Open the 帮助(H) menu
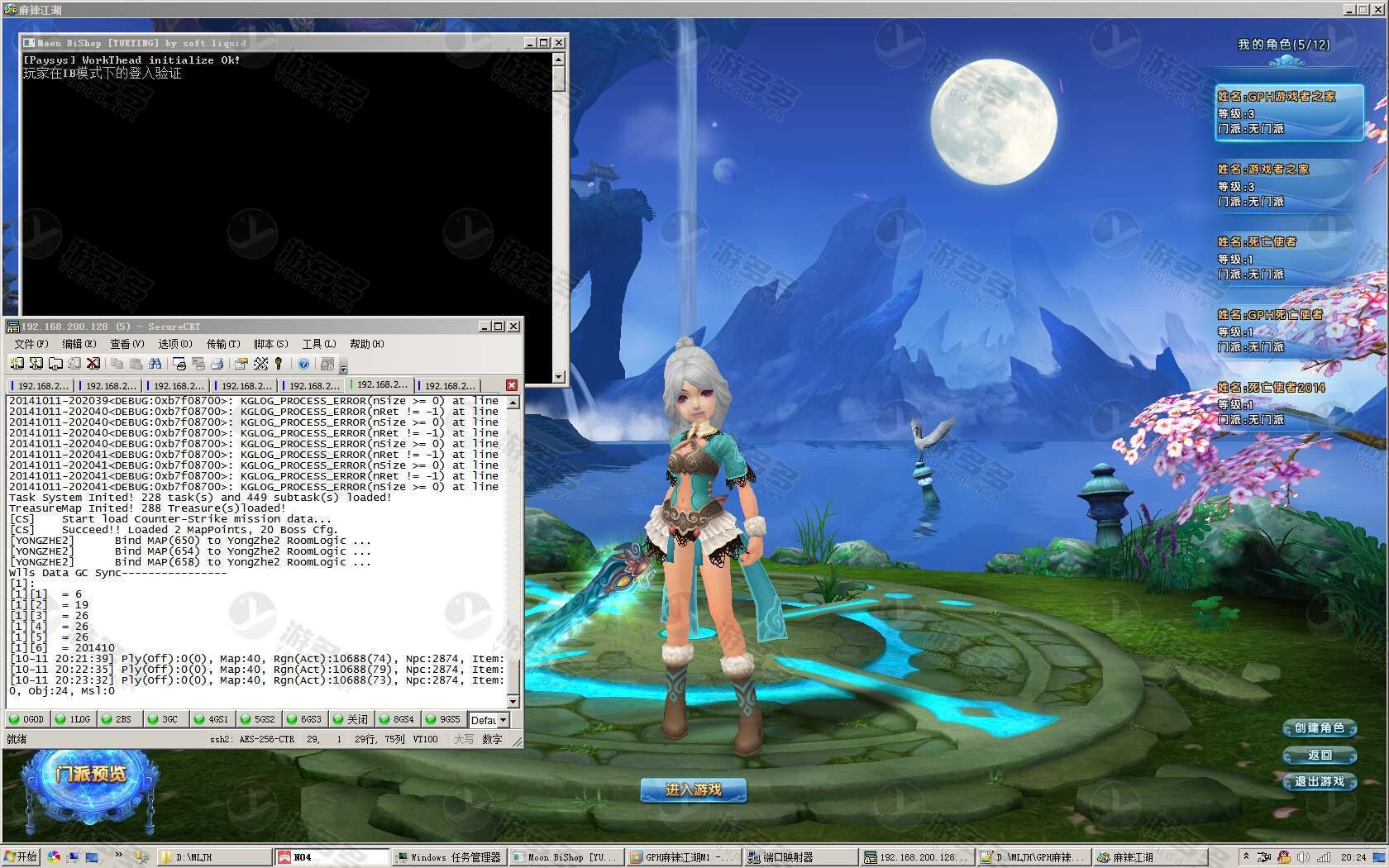1389x868 pixels. coord(367,344)
